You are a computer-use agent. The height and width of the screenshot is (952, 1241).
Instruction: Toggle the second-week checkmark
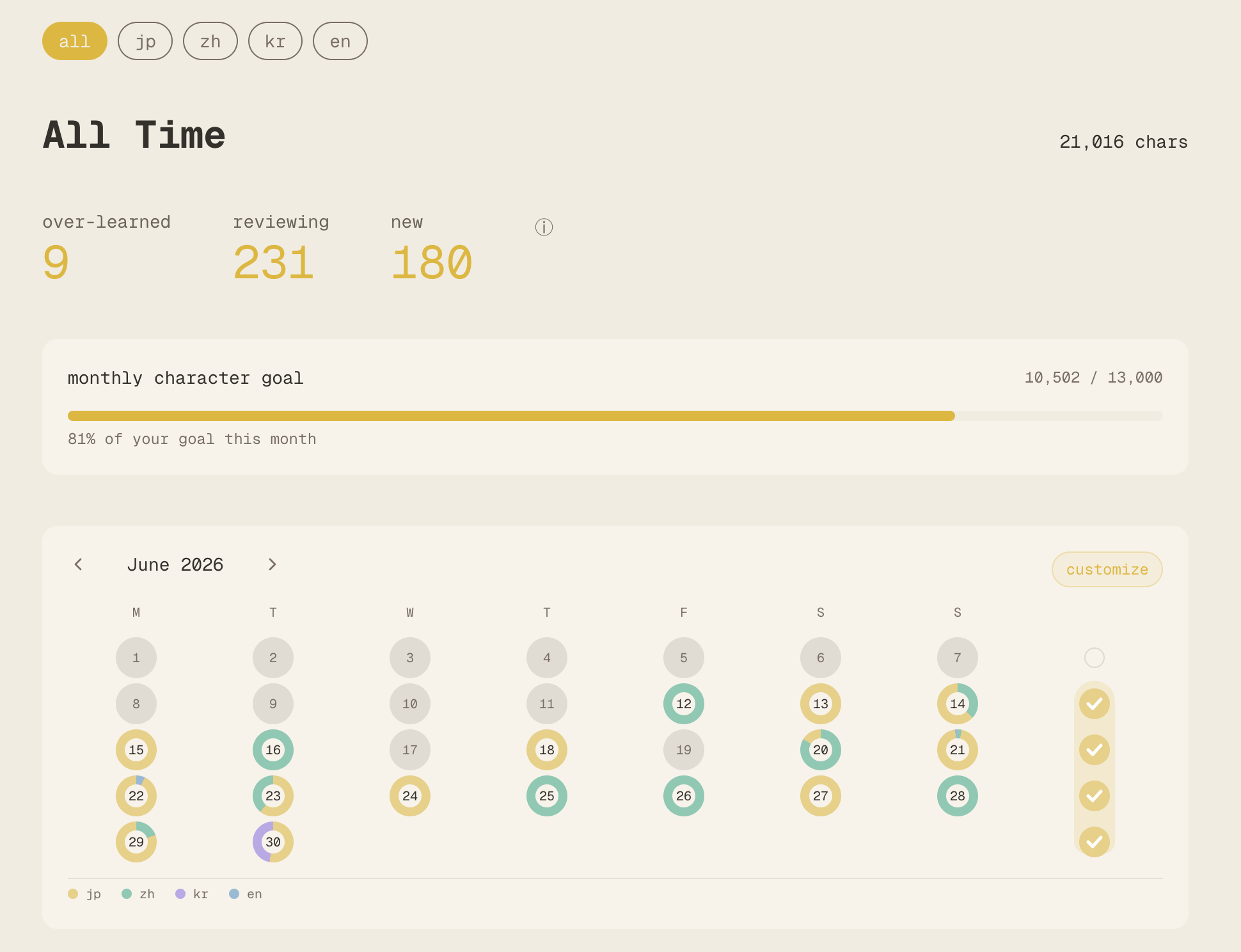[x=1095, y=704]
